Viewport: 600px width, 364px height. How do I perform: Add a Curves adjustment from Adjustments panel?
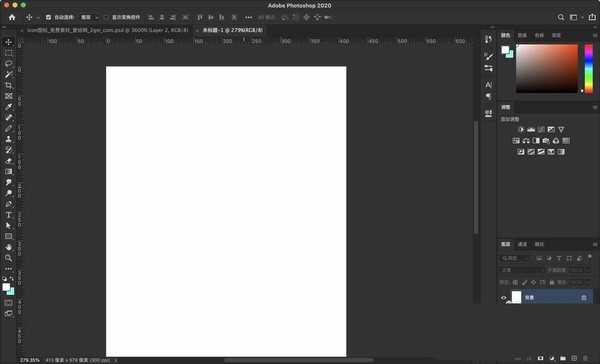pos(541,130)
